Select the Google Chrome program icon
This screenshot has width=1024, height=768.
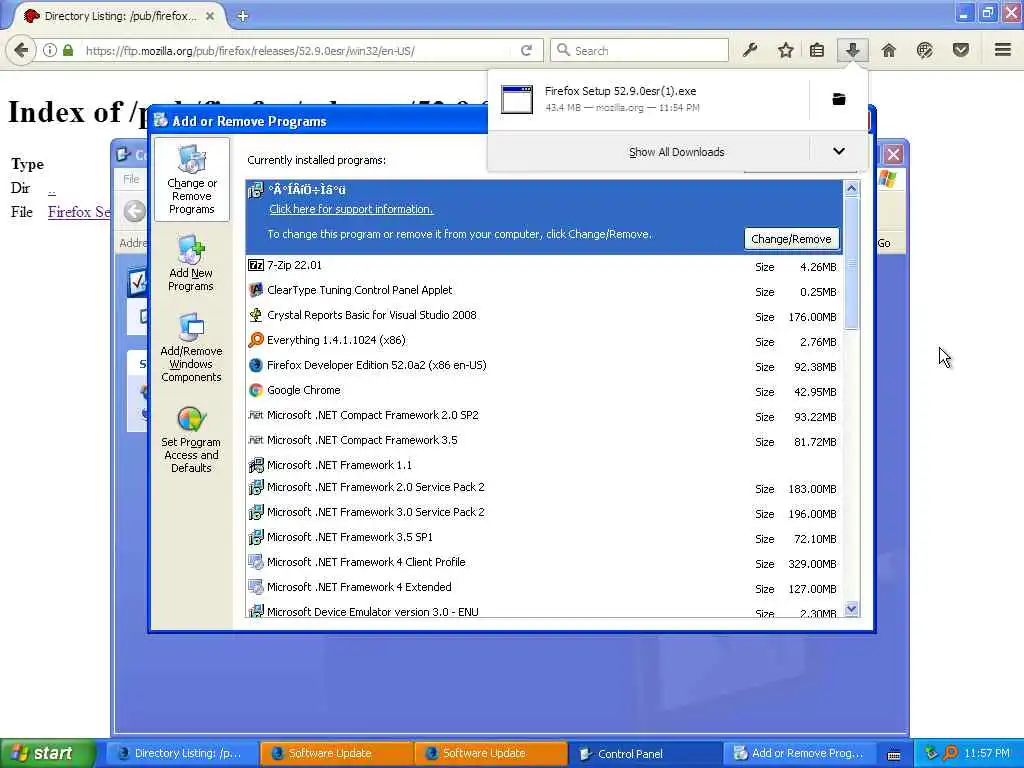pos(256,390)
